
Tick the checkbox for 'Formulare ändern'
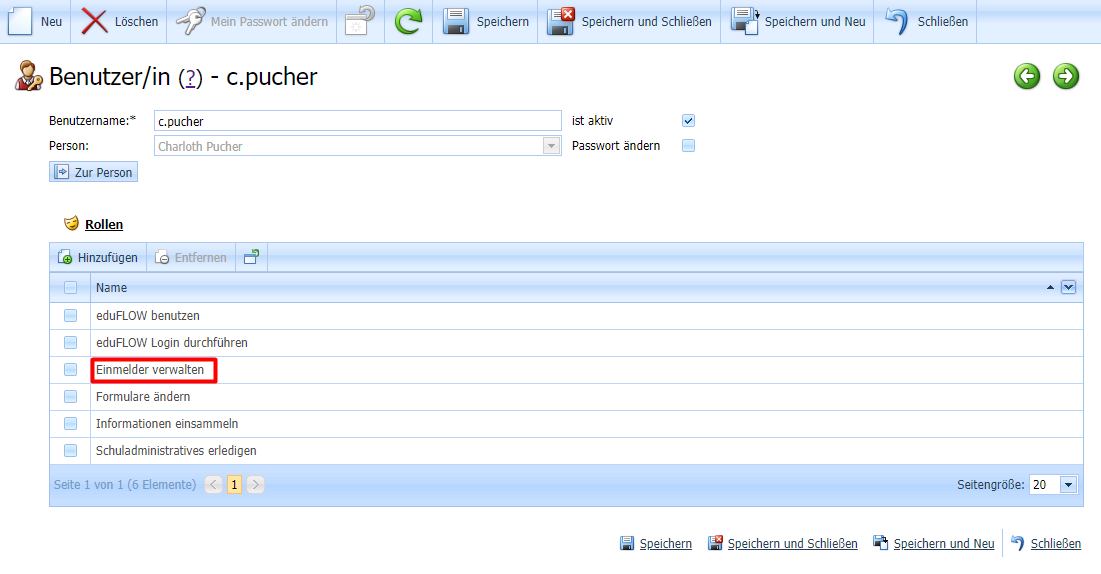click(70, 397)
